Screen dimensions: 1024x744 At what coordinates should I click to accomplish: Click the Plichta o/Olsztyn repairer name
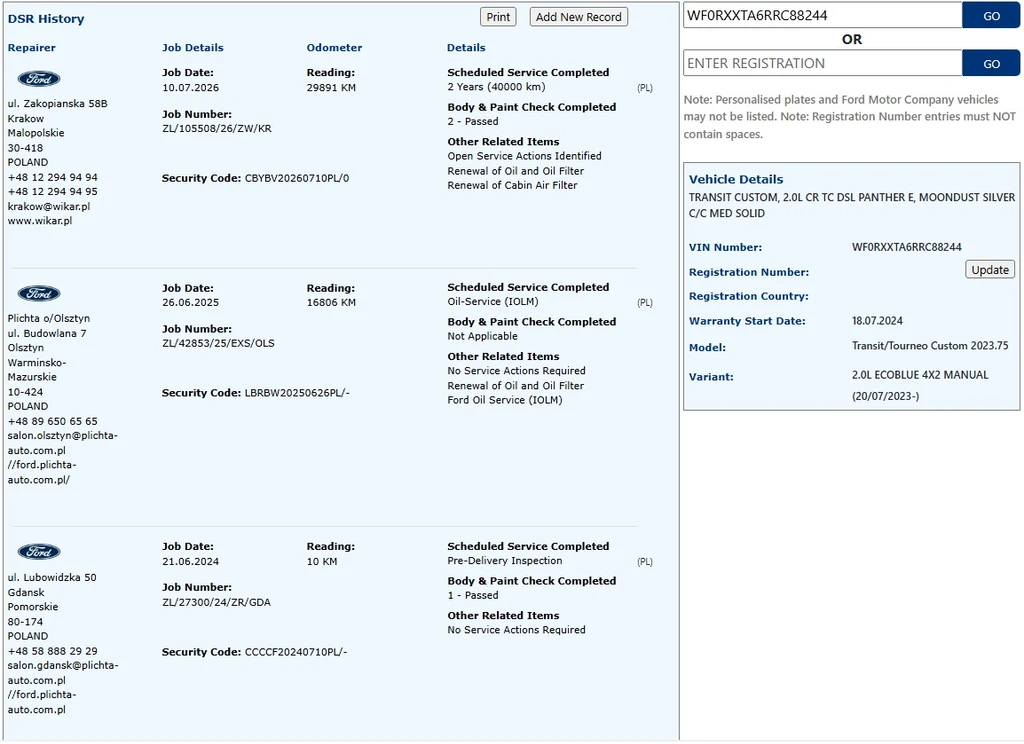tap(49, 319)
